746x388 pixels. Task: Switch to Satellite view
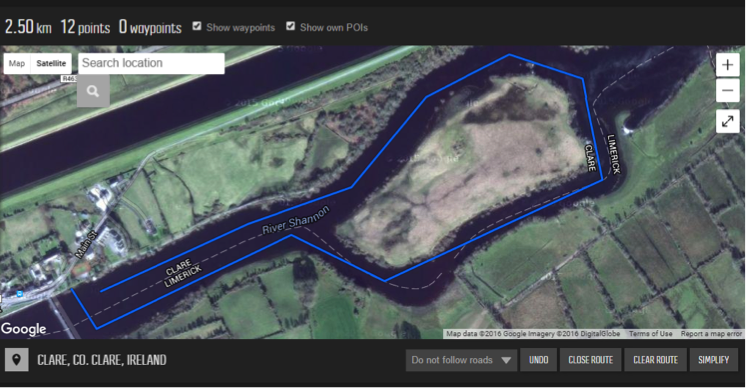pyautogui.click(x=51, y=63)
